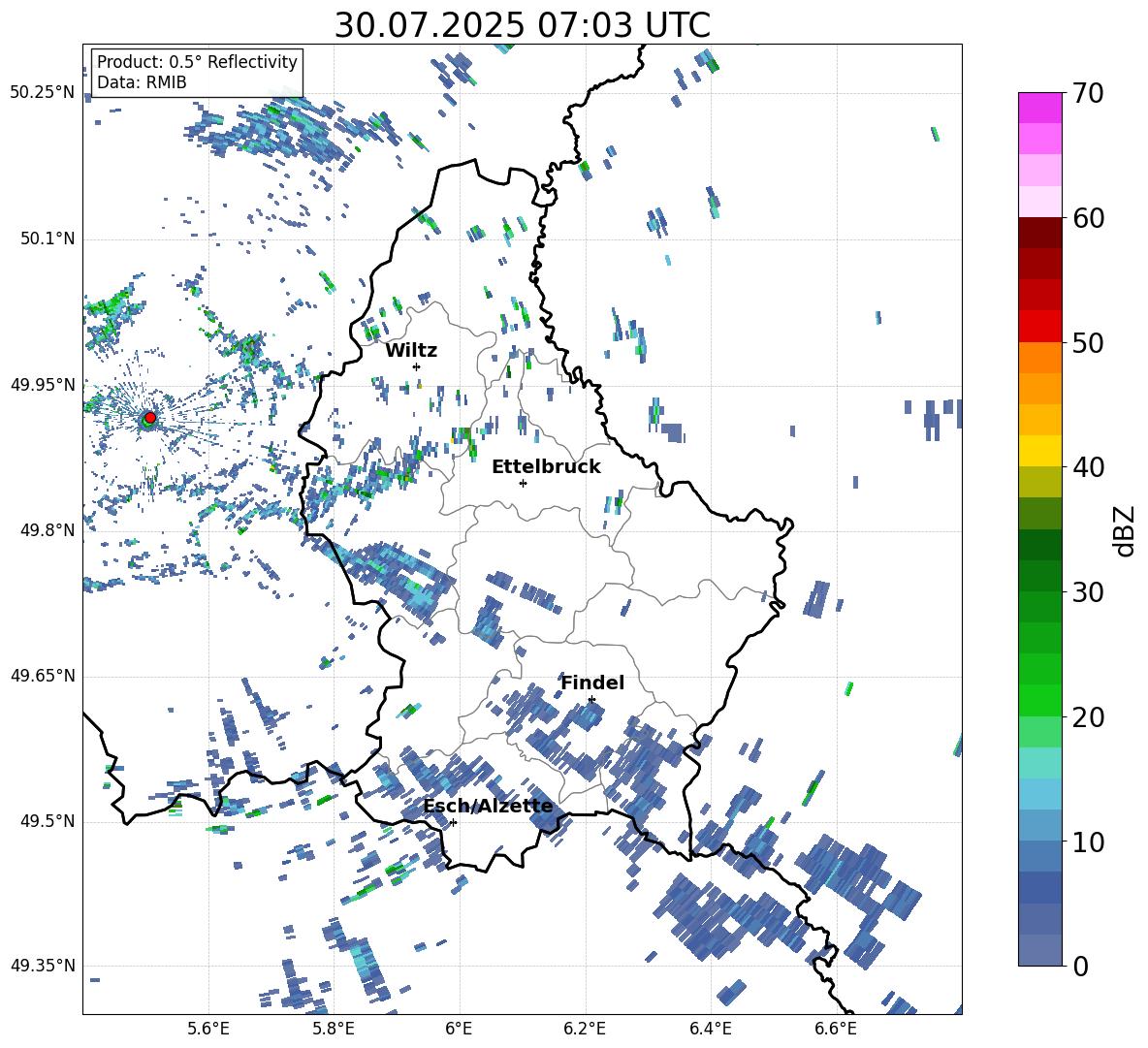Click the colorbar tick label 60
The height and width of the screenshot is (1048, 1148).
click(1088, 218)
